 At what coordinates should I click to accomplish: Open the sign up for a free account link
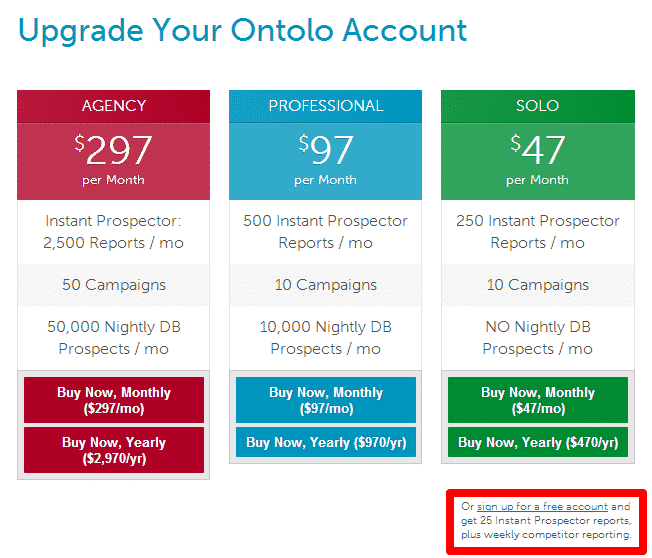tap(542, 506)
